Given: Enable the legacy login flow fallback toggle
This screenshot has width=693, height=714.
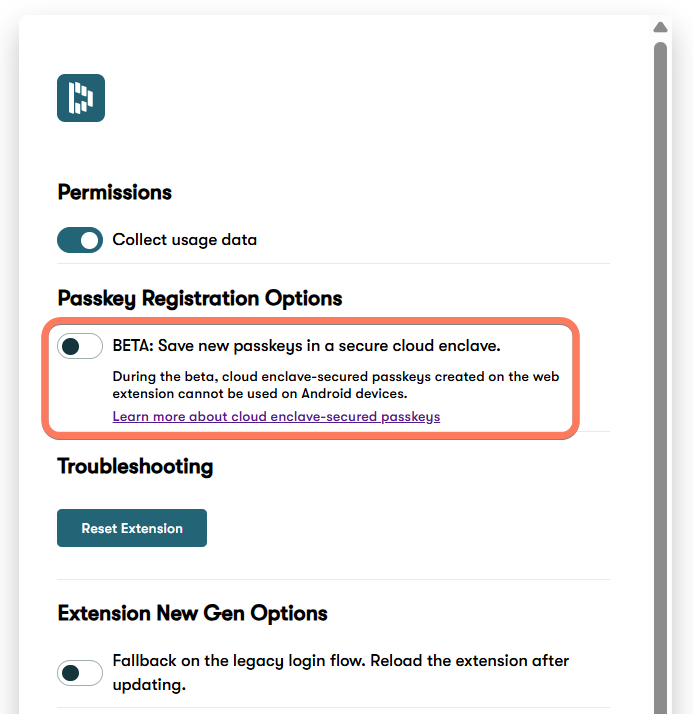Looking at the screenshot, I should 80,673.
